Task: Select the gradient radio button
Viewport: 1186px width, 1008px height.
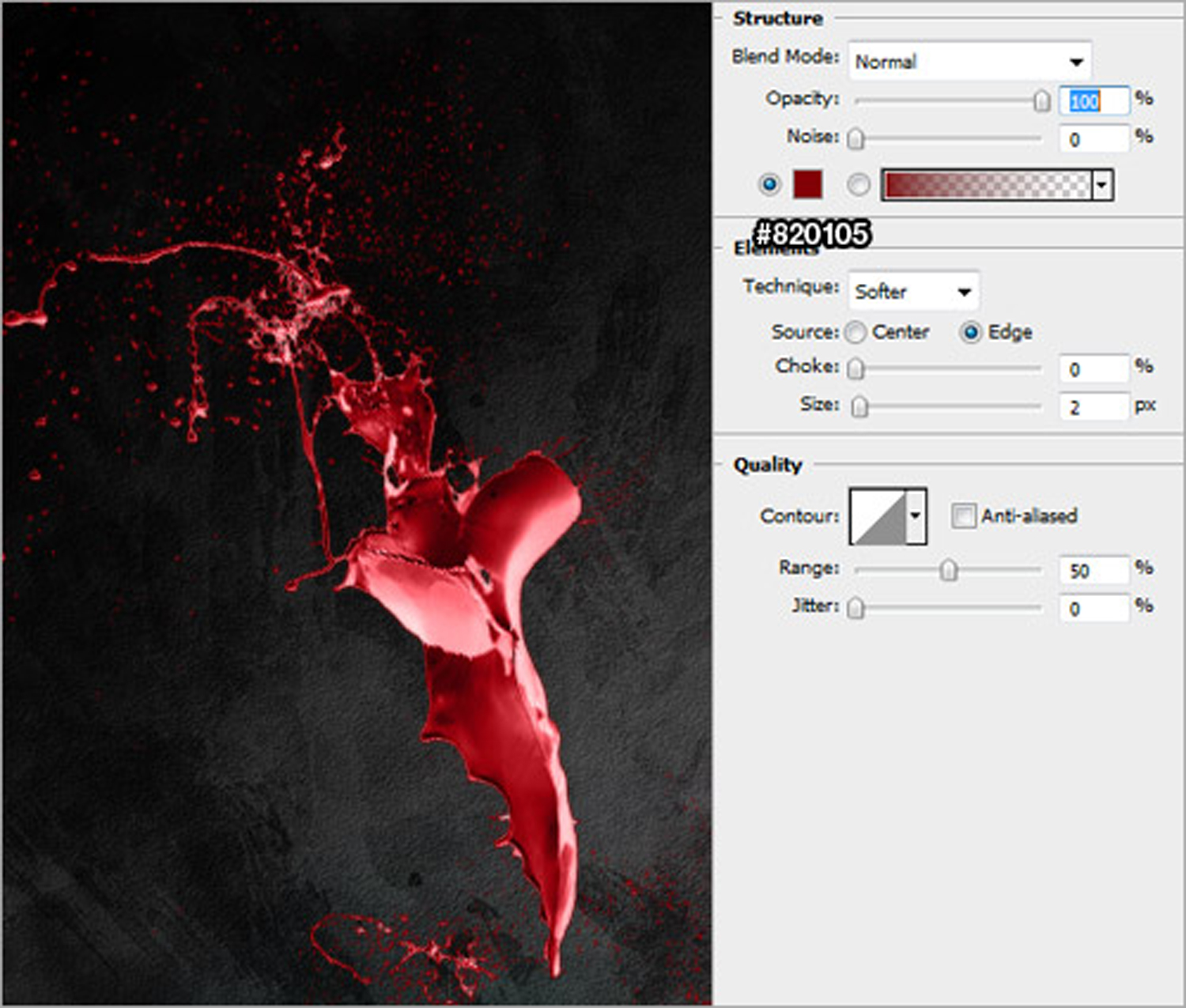Action: [x=858, y=184]
